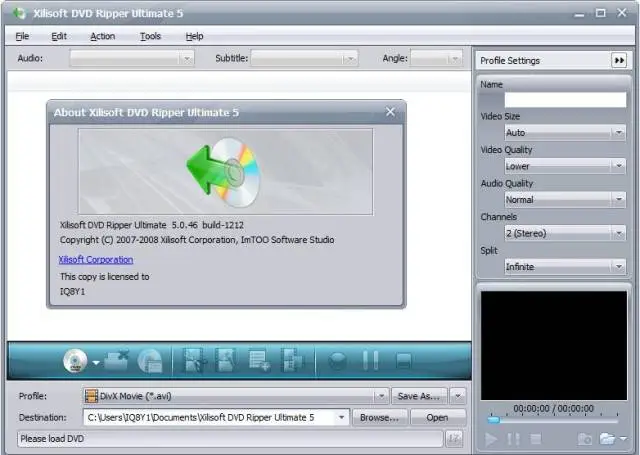Pause the preview player
Screen dimensions: 640x455
[x=513, y=439]
